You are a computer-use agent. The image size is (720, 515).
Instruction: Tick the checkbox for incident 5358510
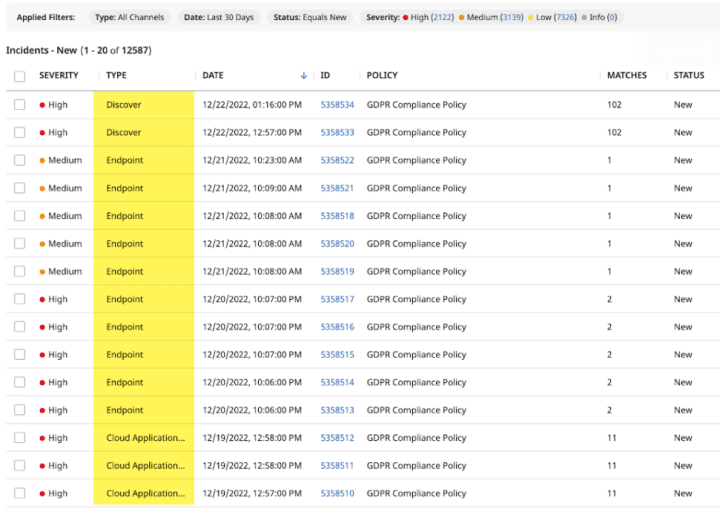coord(20,493)
